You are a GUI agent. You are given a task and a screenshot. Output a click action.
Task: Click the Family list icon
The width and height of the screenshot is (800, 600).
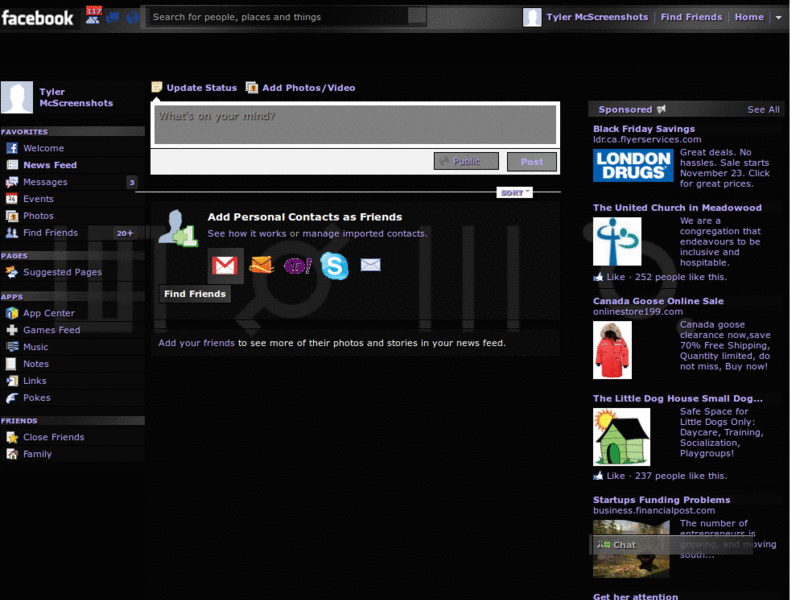[12, 454]
